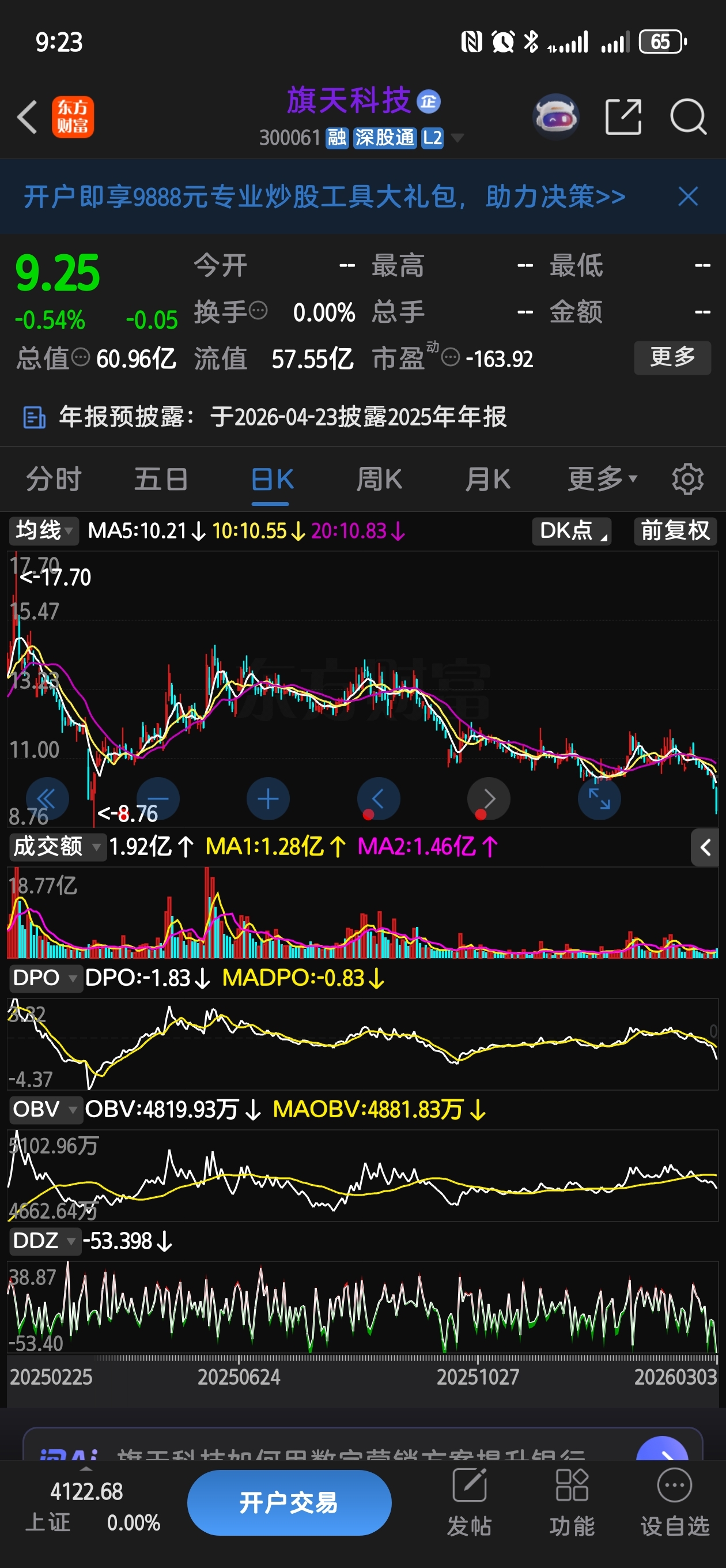Tap the 融 margin badge
Viewport: 726px width, 1568px height.
(x=336, y=138)
